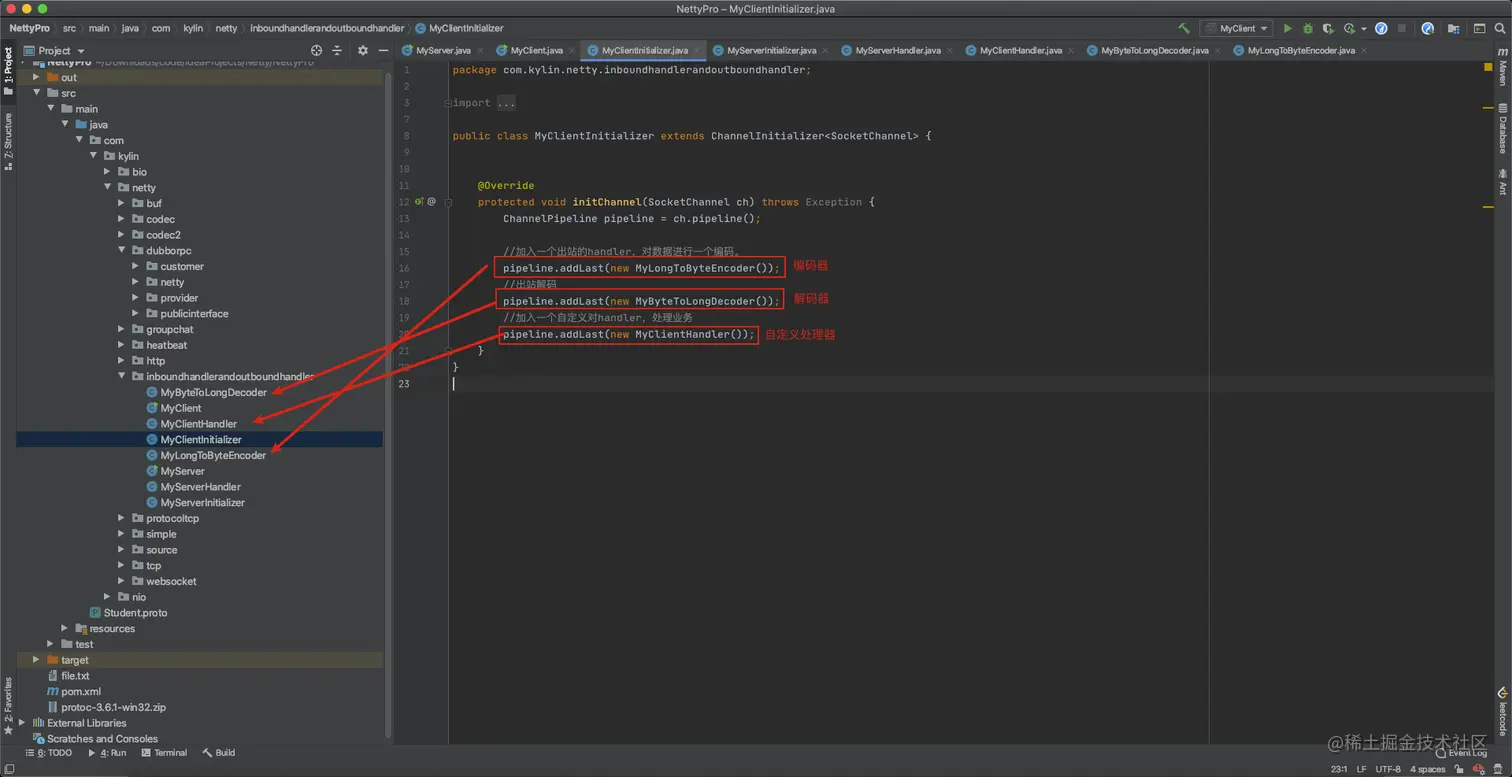
Task: Select pom.xml in the project tree
Action: tap(80, 692)
